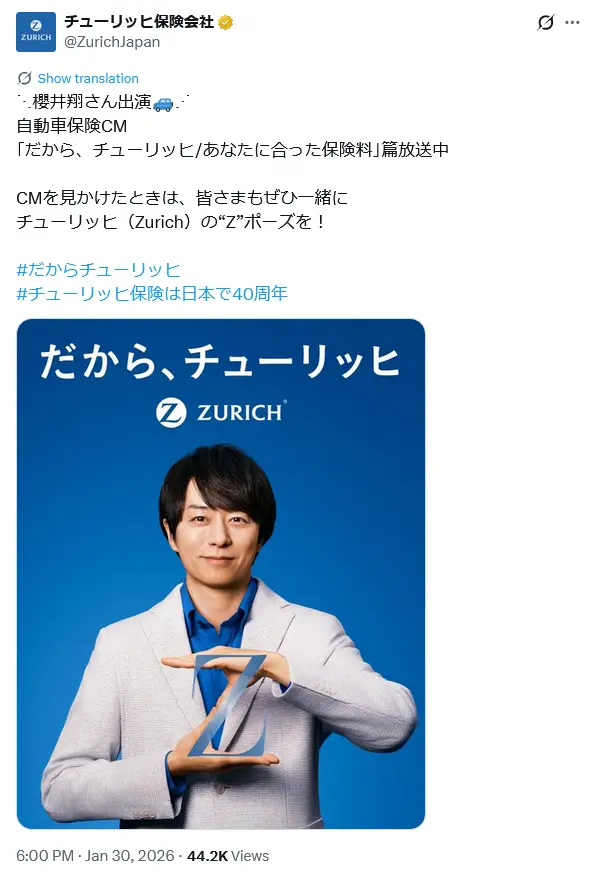Click the だから、チューリッヒ headline in image
Screen dimensions: 598x875
[220, 361]
